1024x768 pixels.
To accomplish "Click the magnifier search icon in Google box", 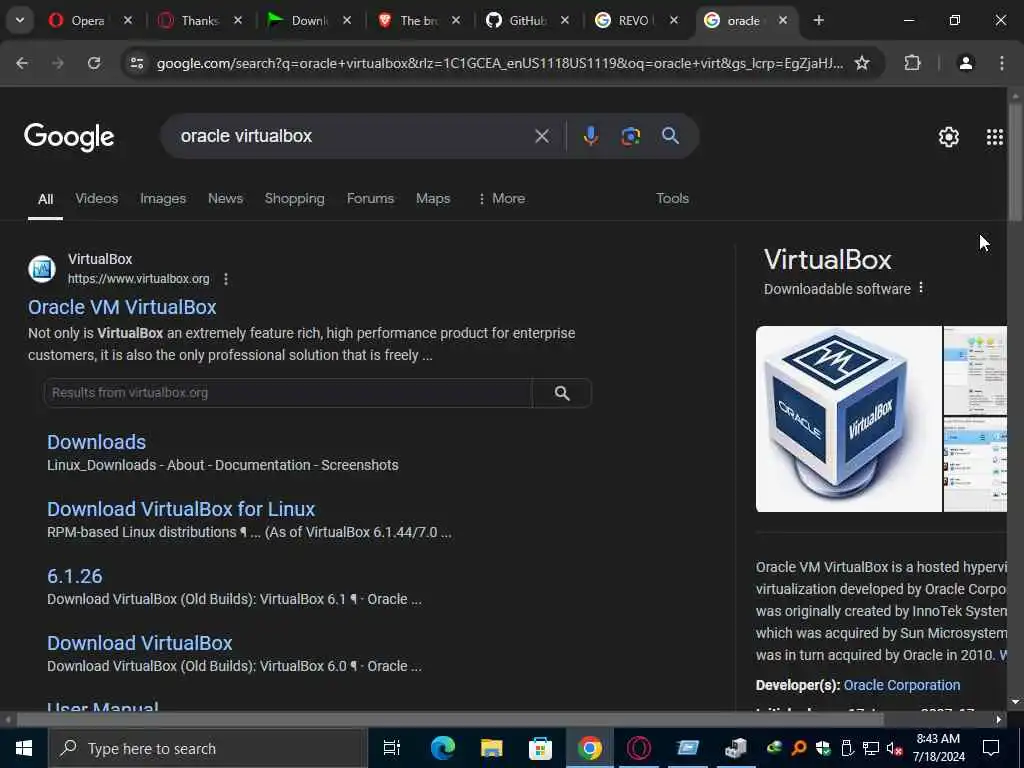I will click(x=670, y=136).
